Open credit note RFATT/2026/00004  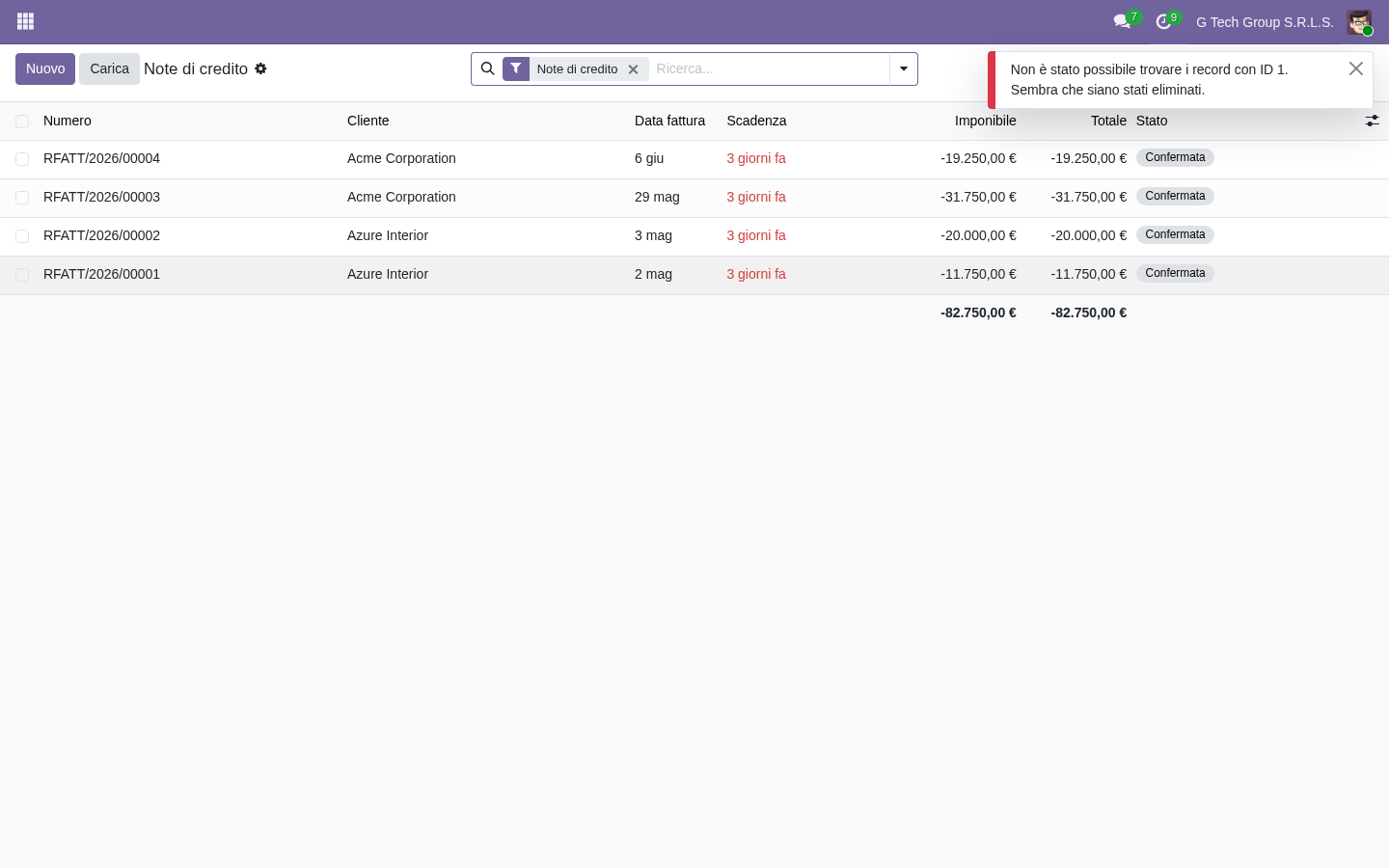click(x=101, y=158)
